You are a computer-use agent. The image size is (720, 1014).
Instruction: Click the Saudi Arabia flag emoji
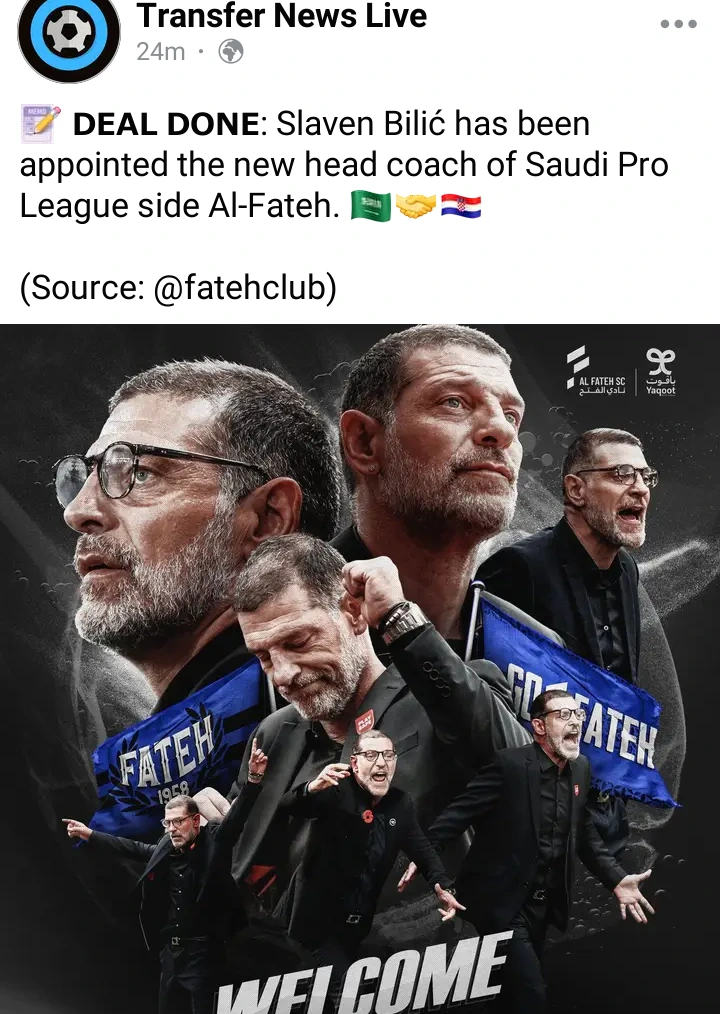371,207
